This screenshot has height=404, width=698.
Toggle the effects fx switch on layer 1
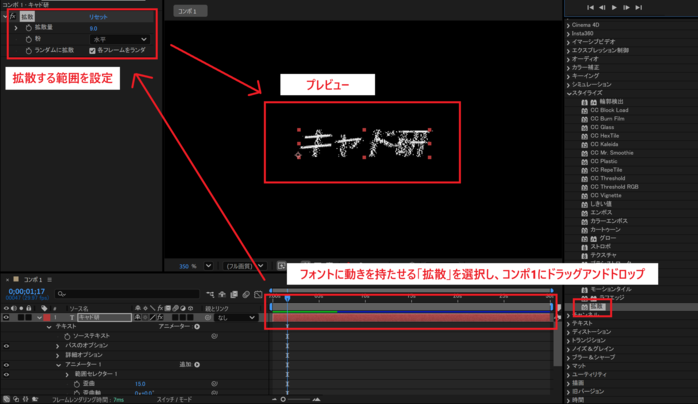coord(160,318)
